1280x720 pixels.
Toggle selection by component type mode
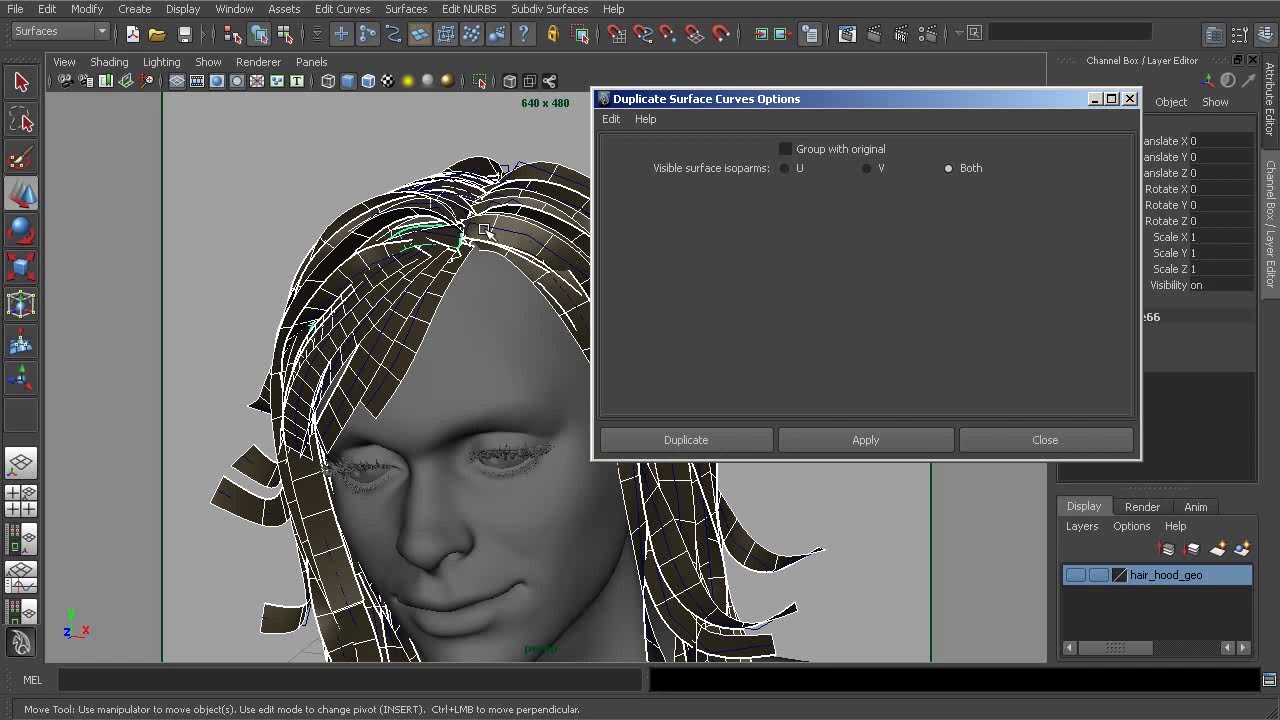click(x=285, y=34)
